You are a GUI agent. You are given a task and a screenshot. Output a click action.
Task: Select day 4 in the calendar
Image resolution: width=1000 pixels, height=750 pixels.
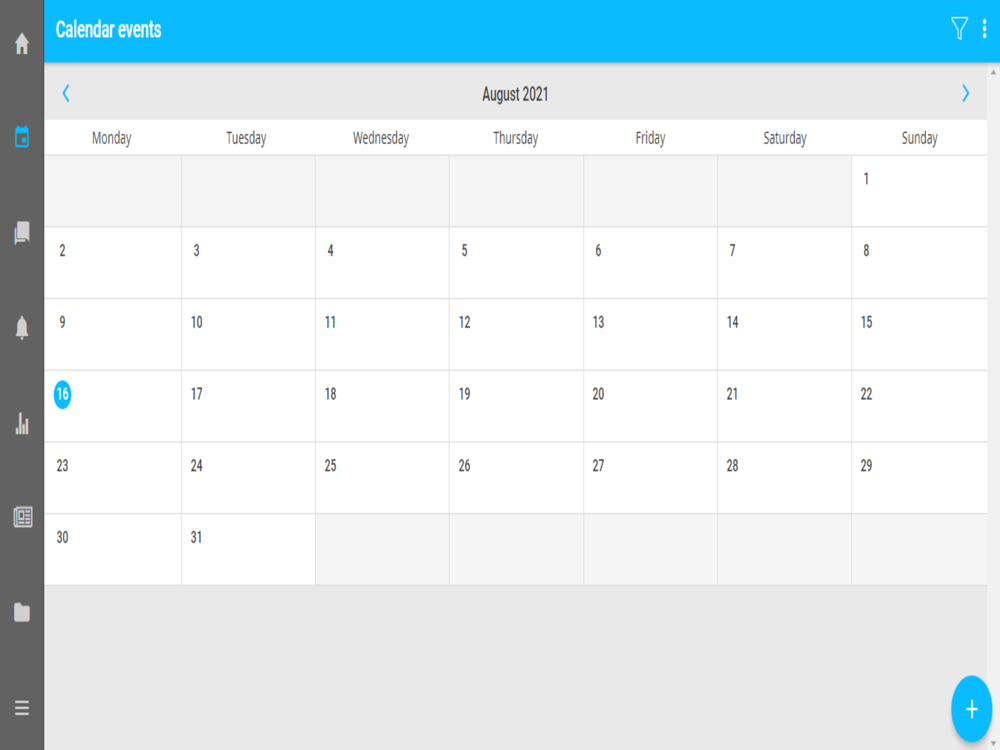coord(382,263)
